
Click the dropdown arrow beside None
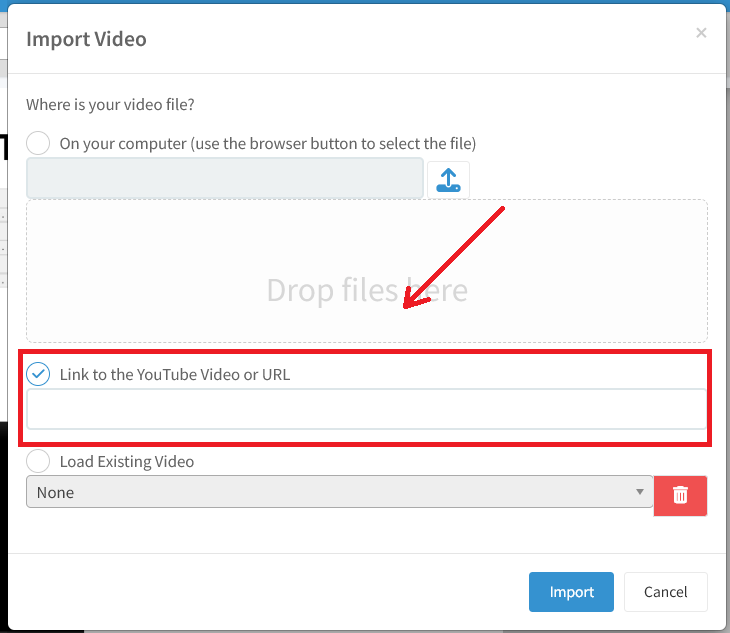[639, 492]
